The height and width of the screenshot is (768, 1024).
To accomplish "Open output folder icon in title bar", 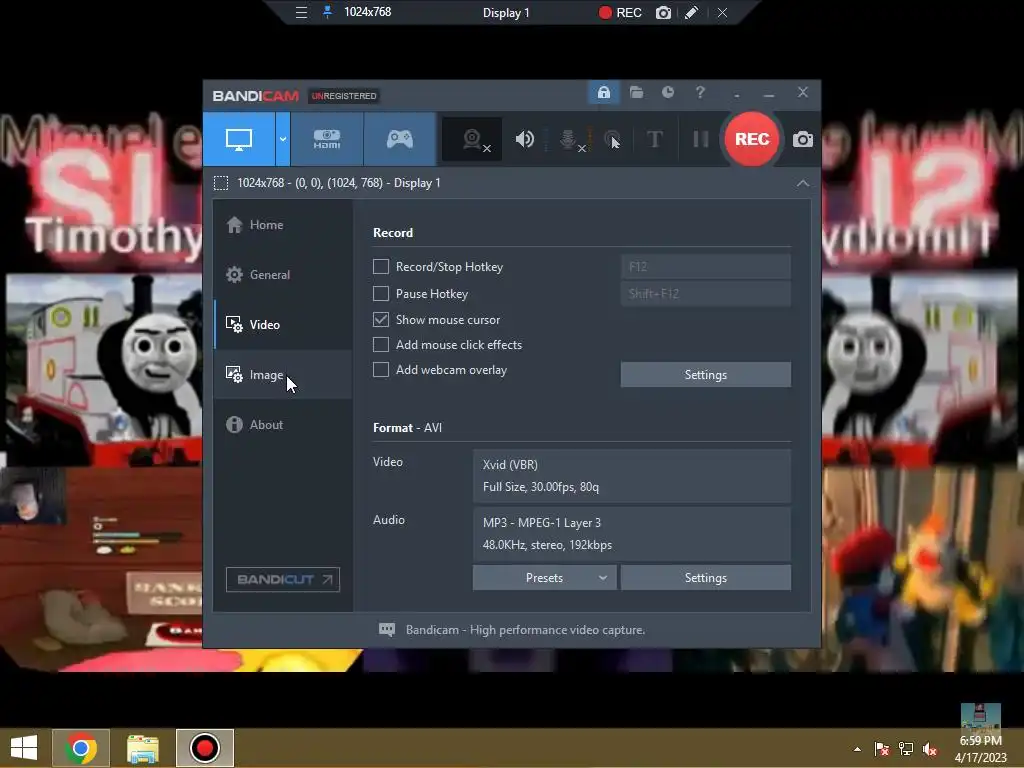I will (636, 93).
